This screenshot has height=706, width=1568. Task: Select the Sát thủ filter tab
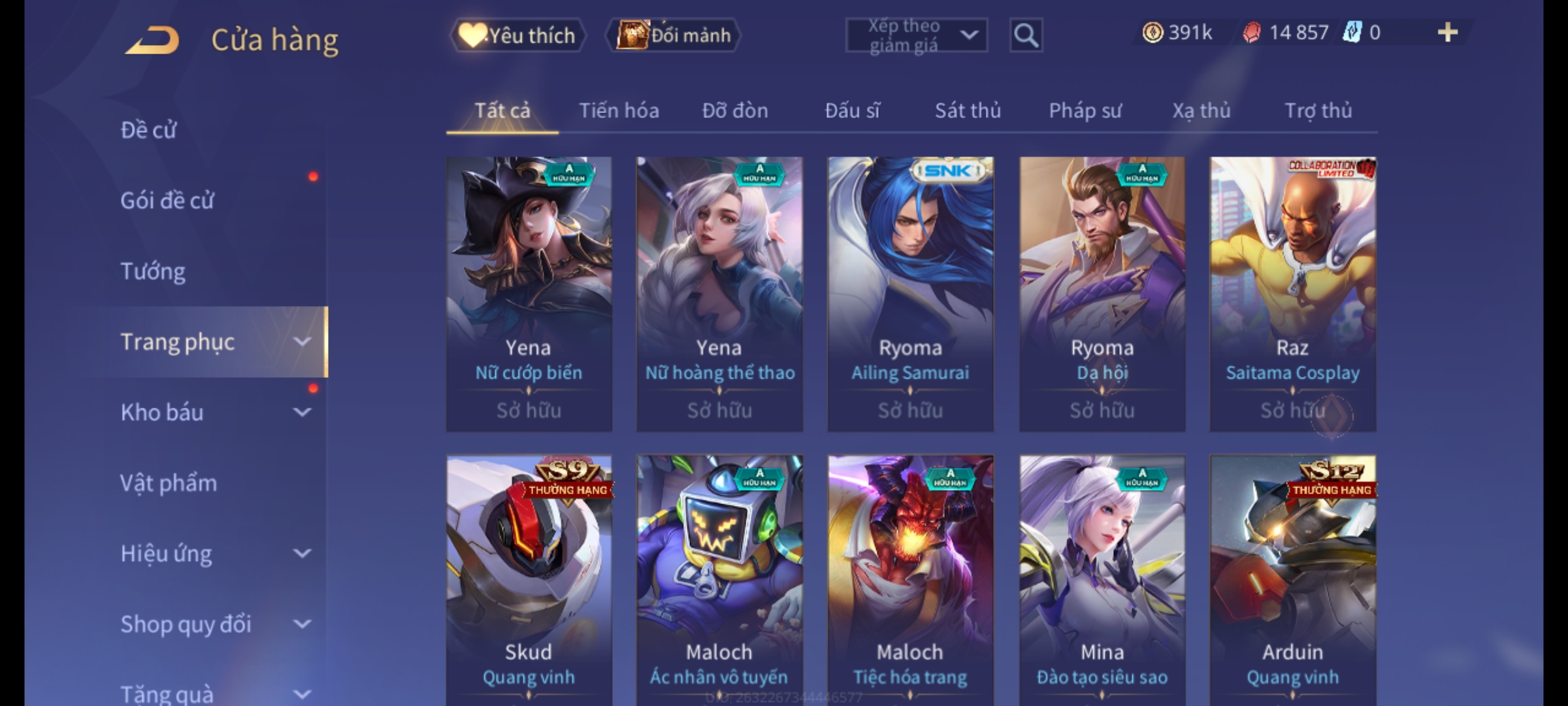coord(968,110)
